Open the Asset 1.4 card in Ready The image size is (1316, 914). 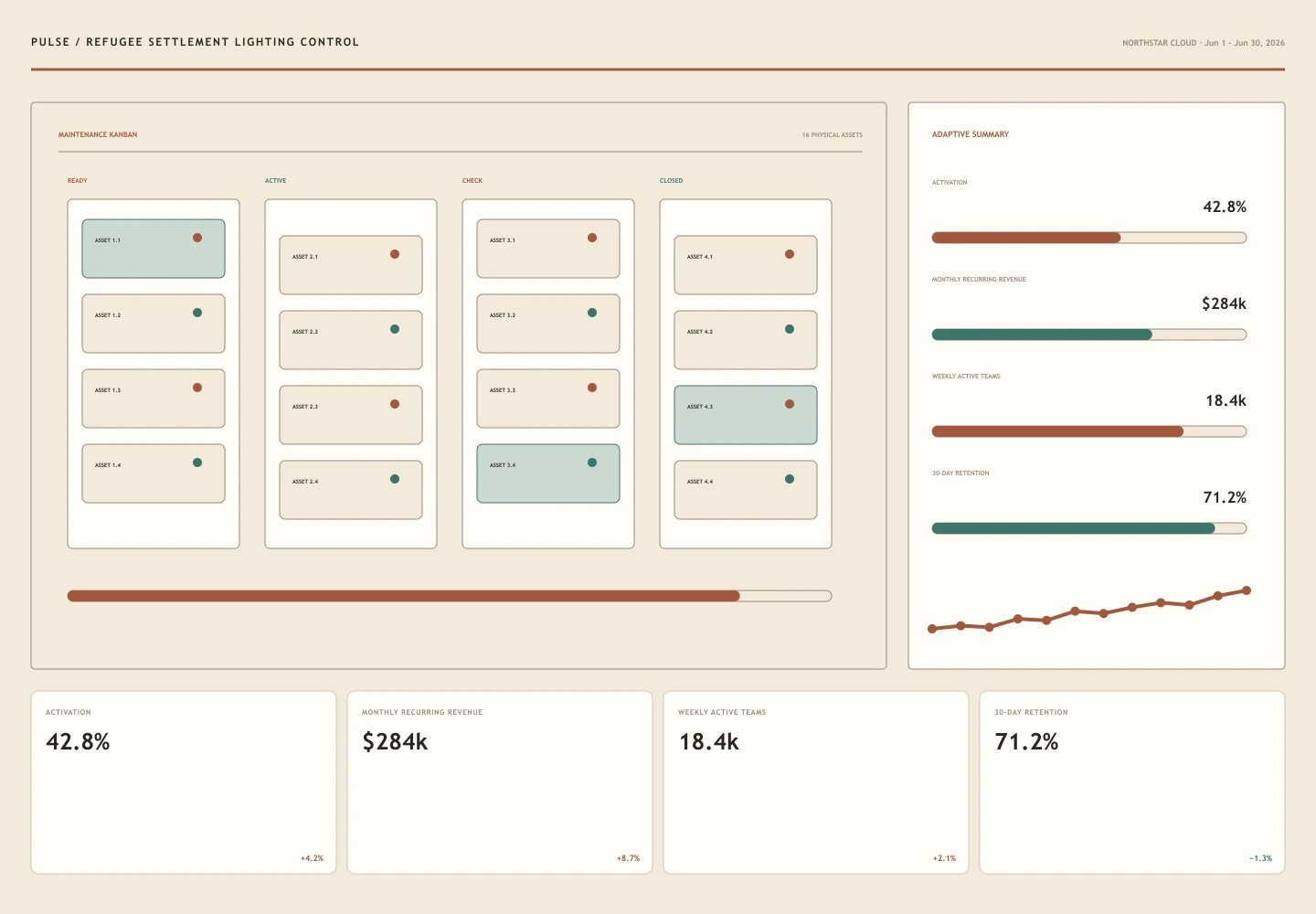(x=154, y=473)
